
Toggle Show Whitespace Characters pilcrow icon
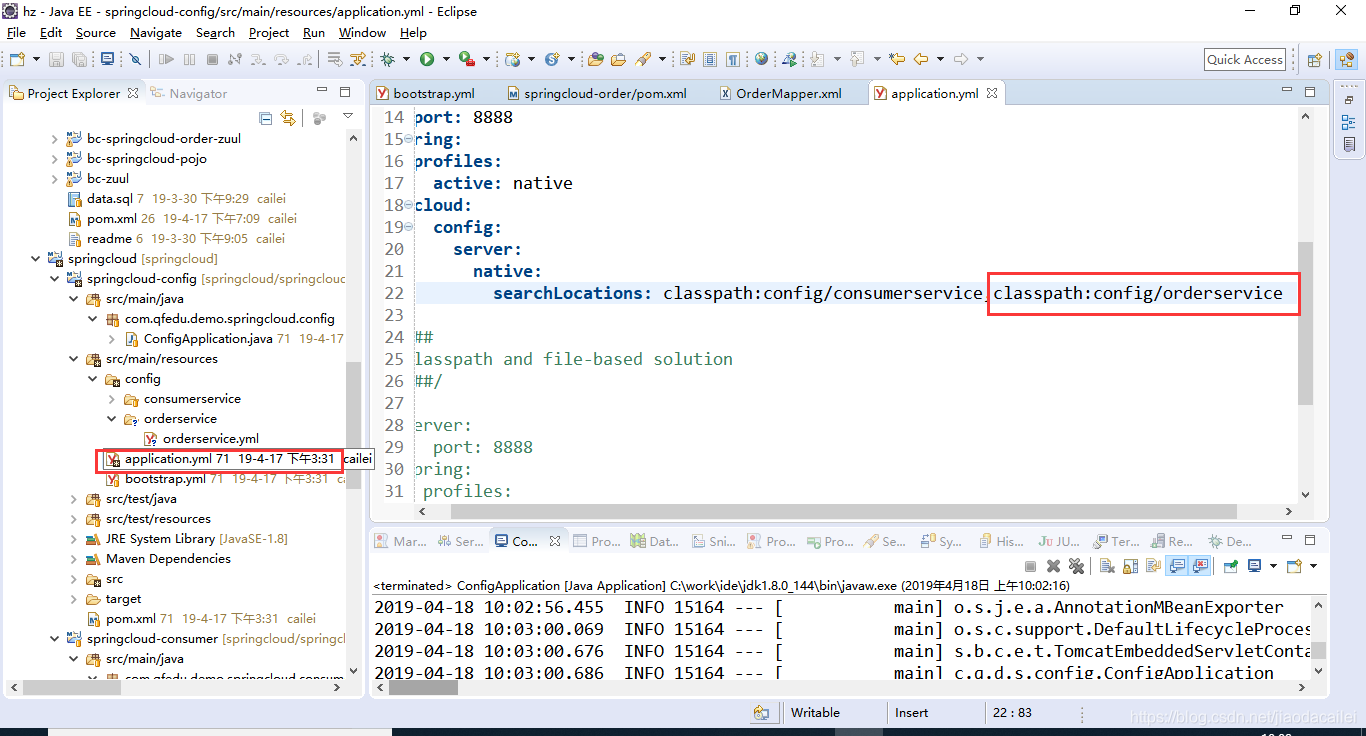tap(733, 60)
